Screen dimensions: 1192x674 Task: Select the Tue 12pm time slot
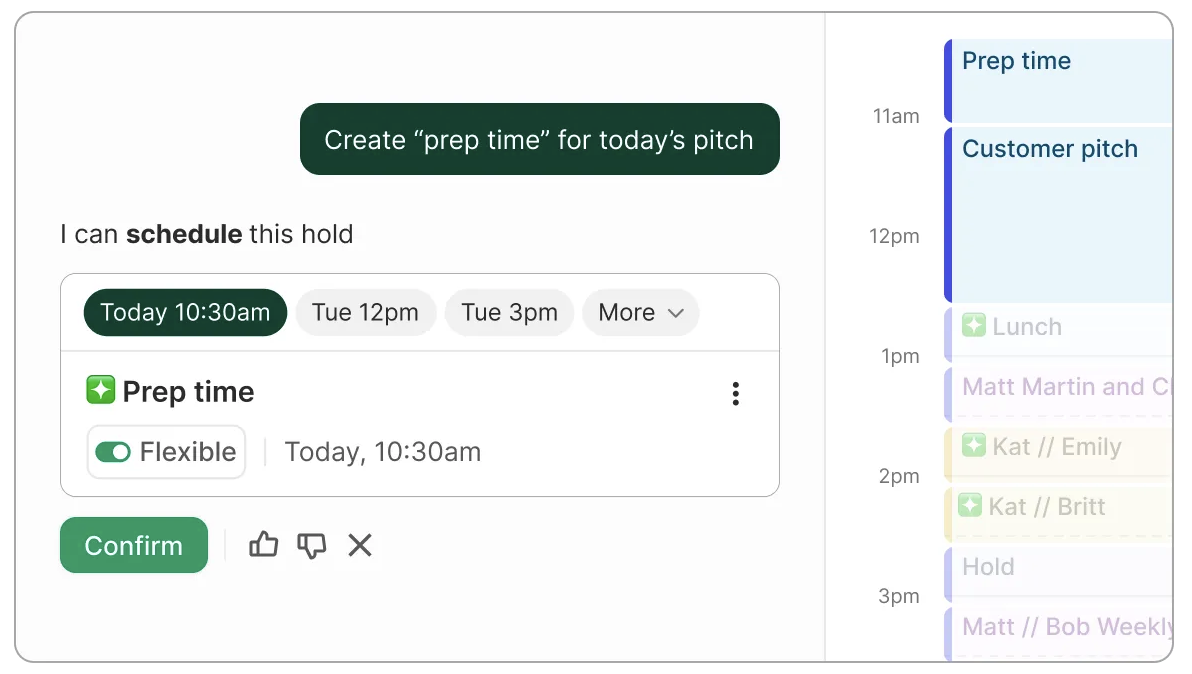[365, 313]
